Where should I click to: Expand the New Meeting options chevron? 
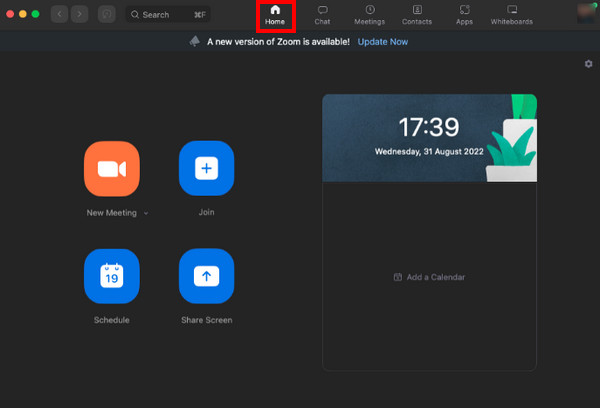[146, 213]
